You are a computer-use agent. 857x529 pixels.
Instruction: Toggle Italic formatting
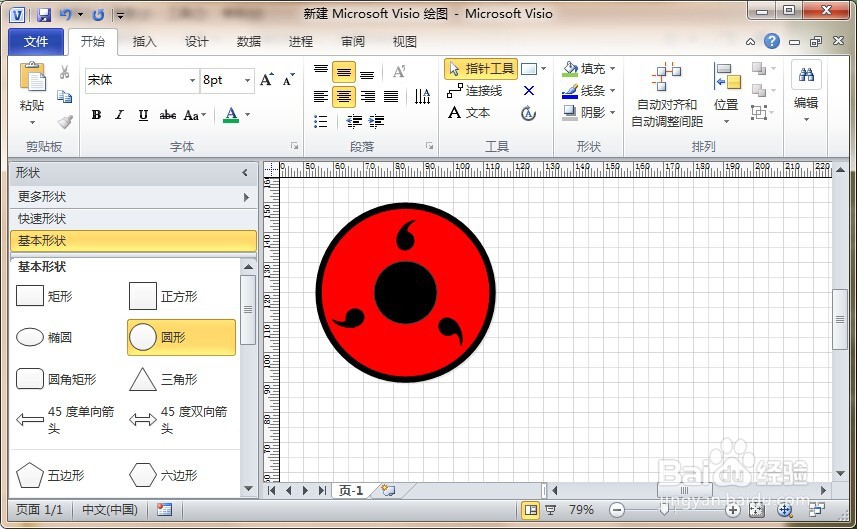pos(119,115)
